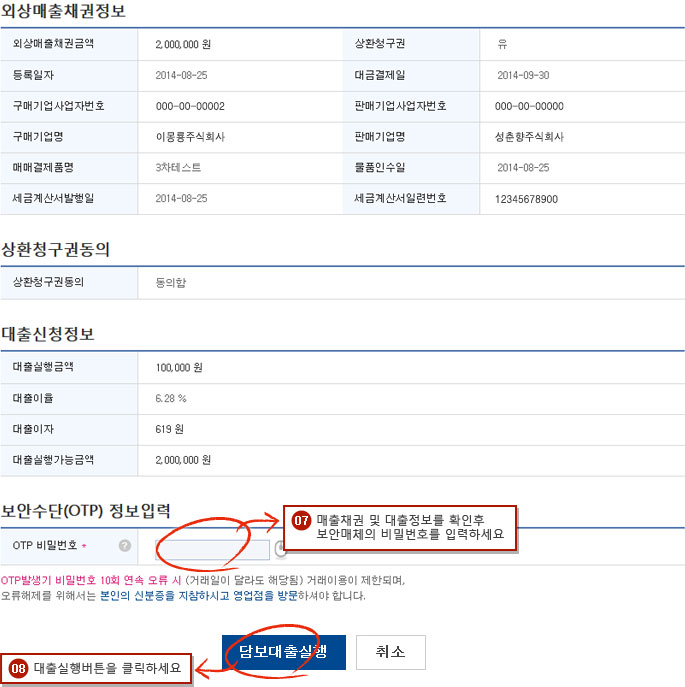Select the 상환청구권 value 유
The image size is (685, 687).
click(x=502, y=44)
